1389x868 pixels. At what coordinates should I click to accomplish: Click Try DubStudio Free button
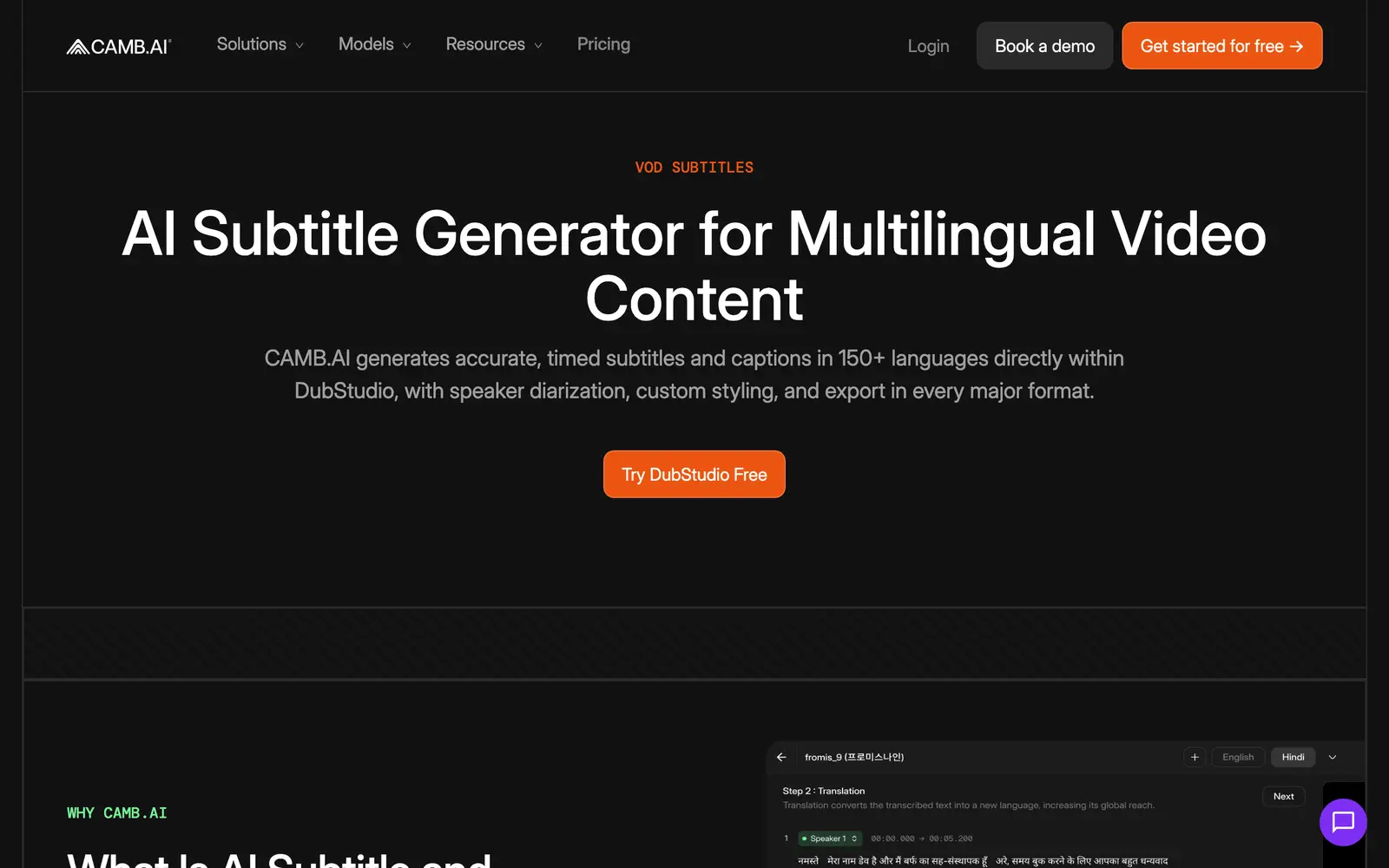(x=694, y=474)
